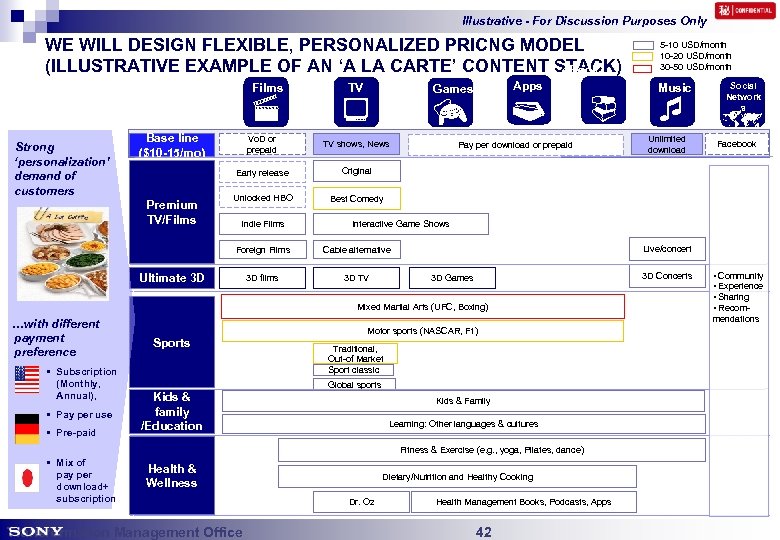Click the Unlocked HBO box
Screen dimensions: 780x540
[x=262, y=197]
